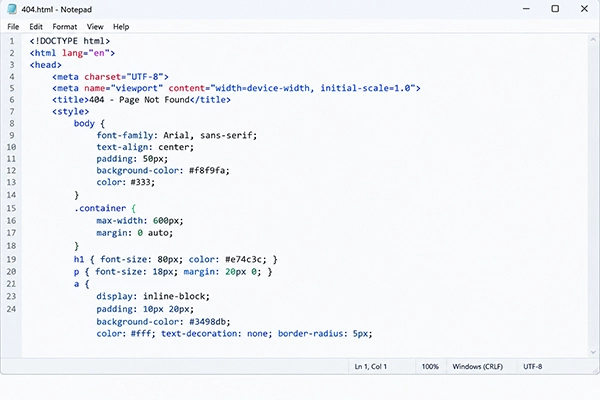Image resolution: width=600 pixels, height=400 pixels.
Task: Click the UTF-8 encoding status entry
Action: pos(533,367)
